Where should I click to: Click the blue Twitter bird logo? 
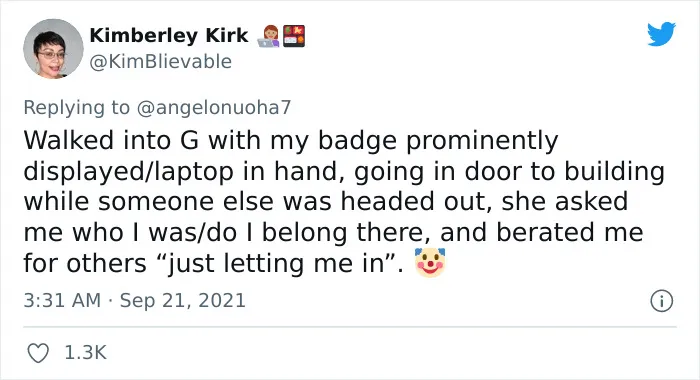661,33
